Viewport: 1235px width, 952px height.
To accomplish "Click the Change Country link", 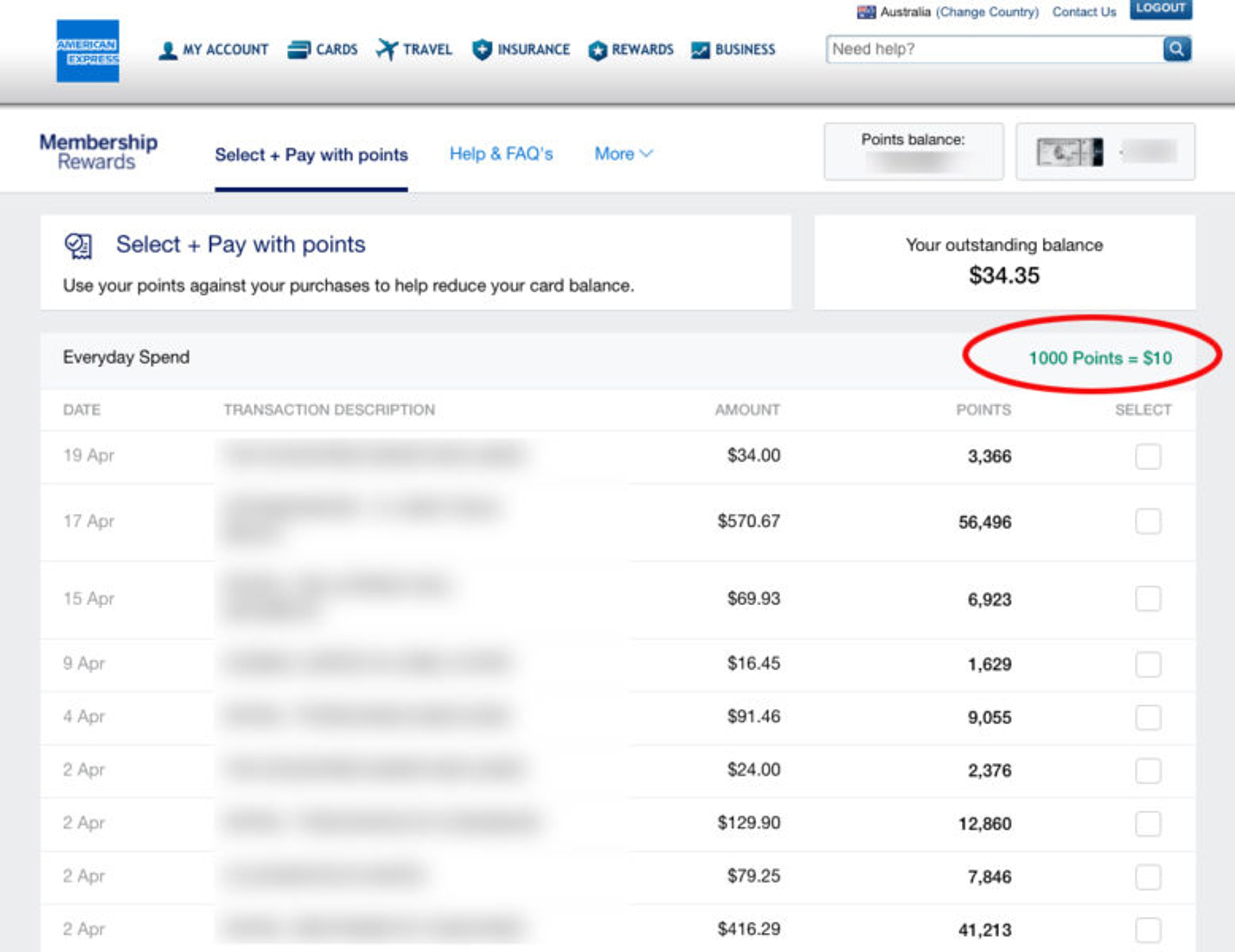I will coord(987,12).
